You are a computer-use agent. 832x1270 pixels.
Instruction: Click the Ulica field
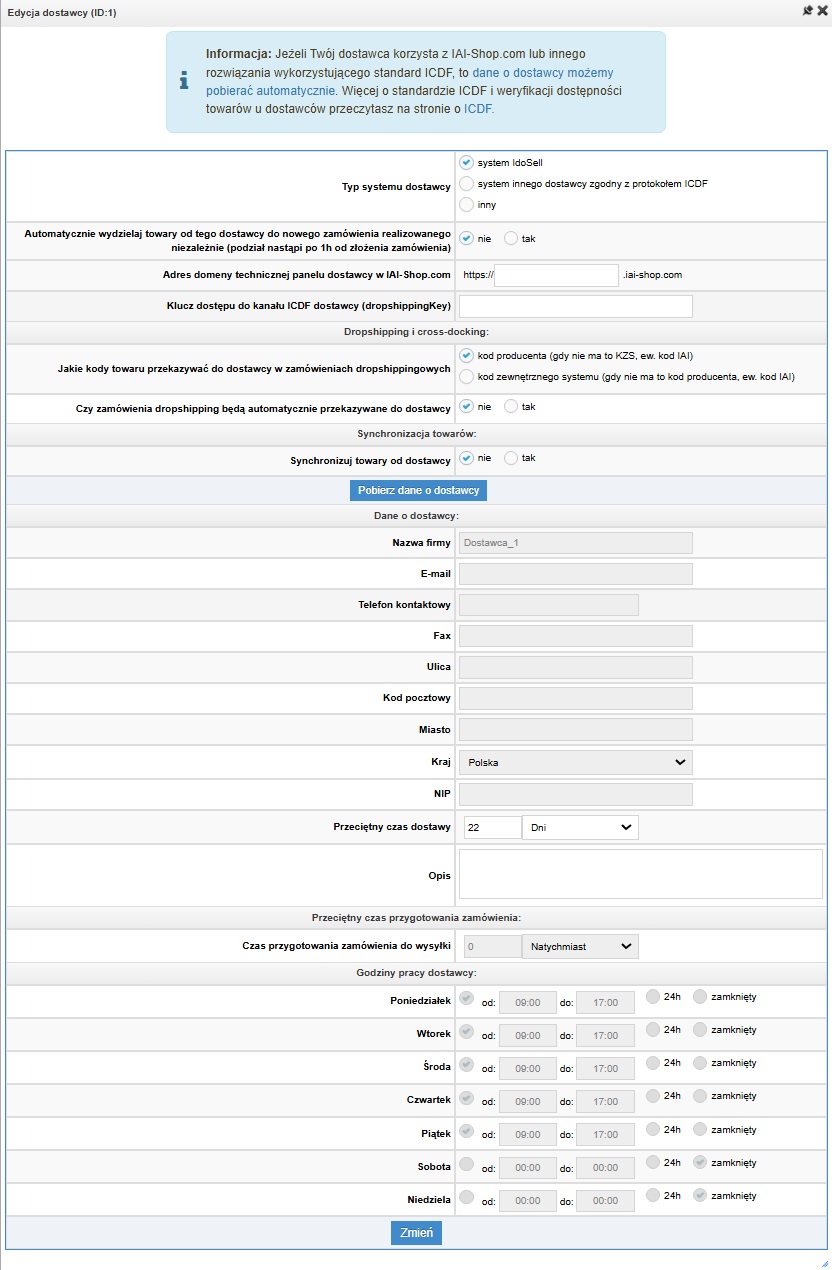[576, 667]
